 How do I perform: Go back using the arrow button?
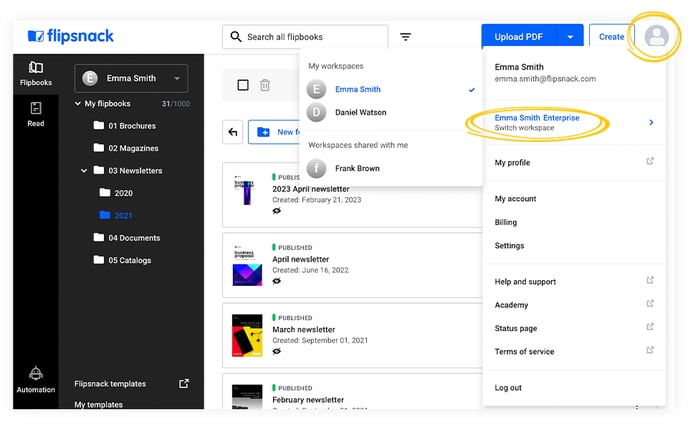coord(233,132)
